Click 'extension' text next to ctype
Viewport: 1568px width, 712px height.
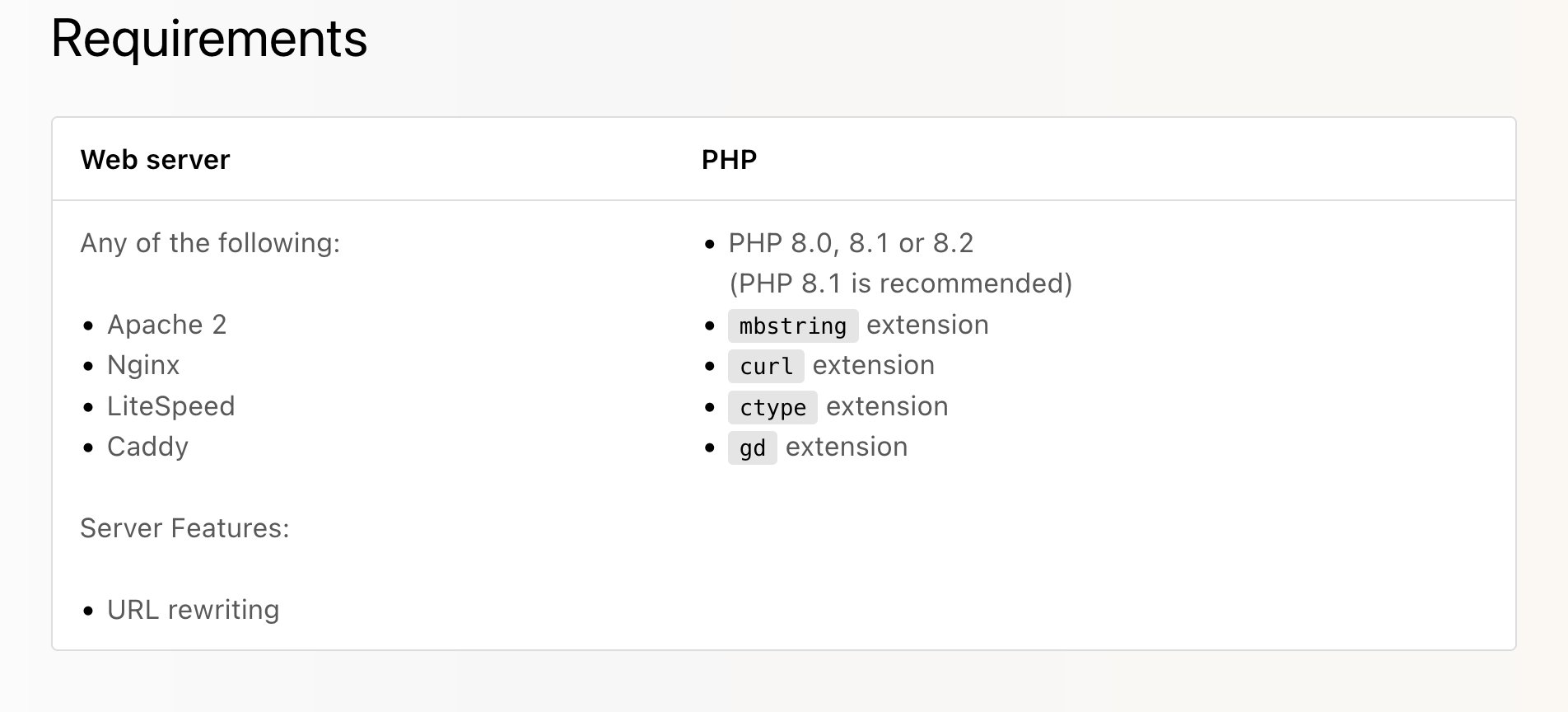(887, 406)
